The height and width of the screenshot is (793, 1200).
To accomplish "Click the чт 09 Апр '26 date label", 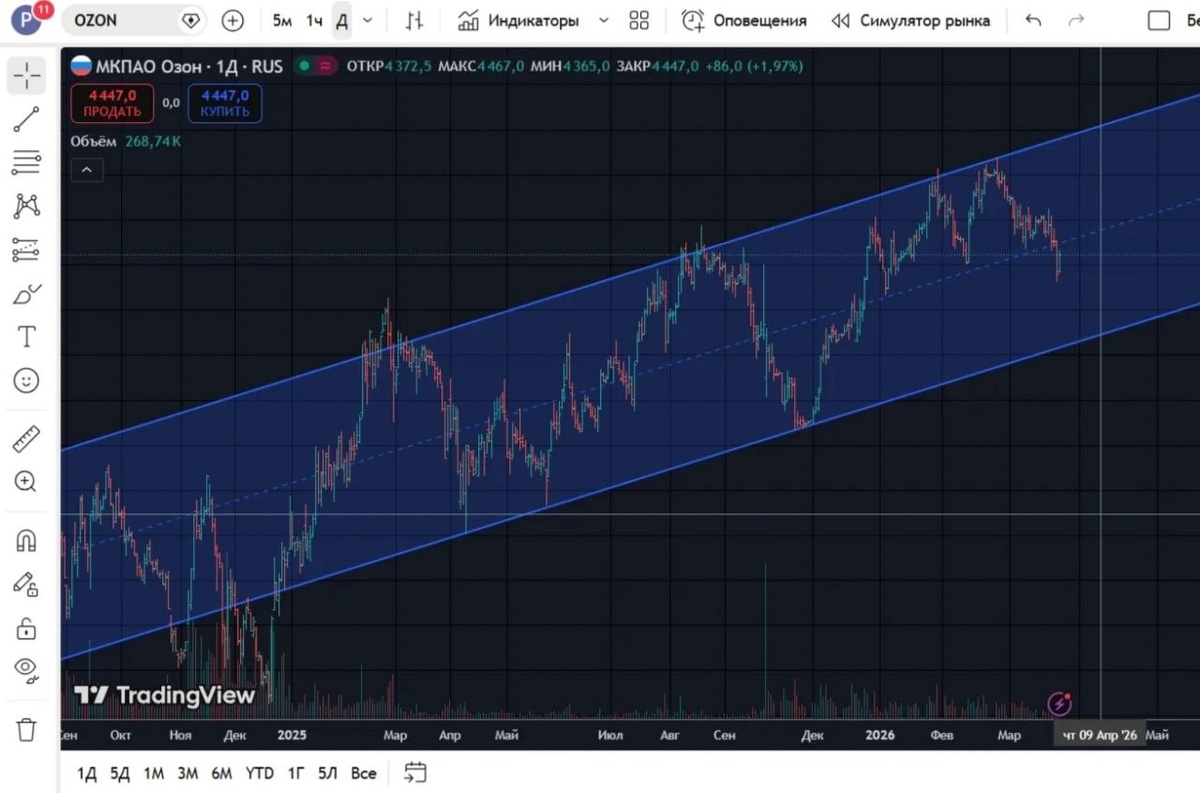I will [1100, 735].
